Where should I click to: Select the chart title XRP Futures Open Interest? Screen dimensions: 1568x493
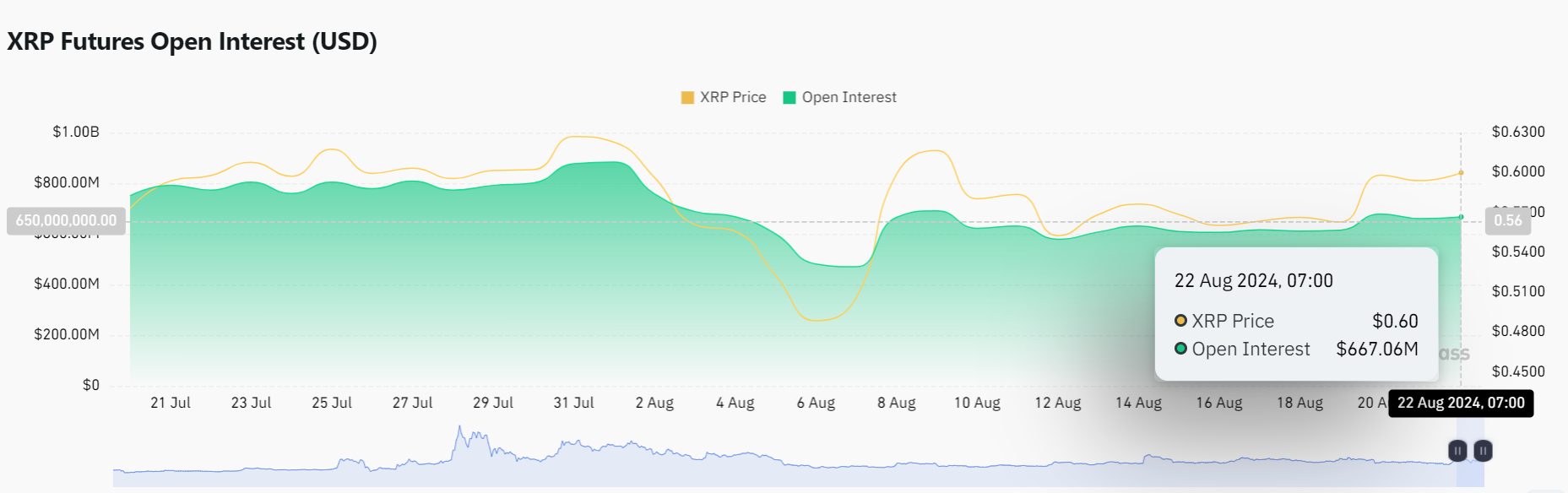click(193, 41)
